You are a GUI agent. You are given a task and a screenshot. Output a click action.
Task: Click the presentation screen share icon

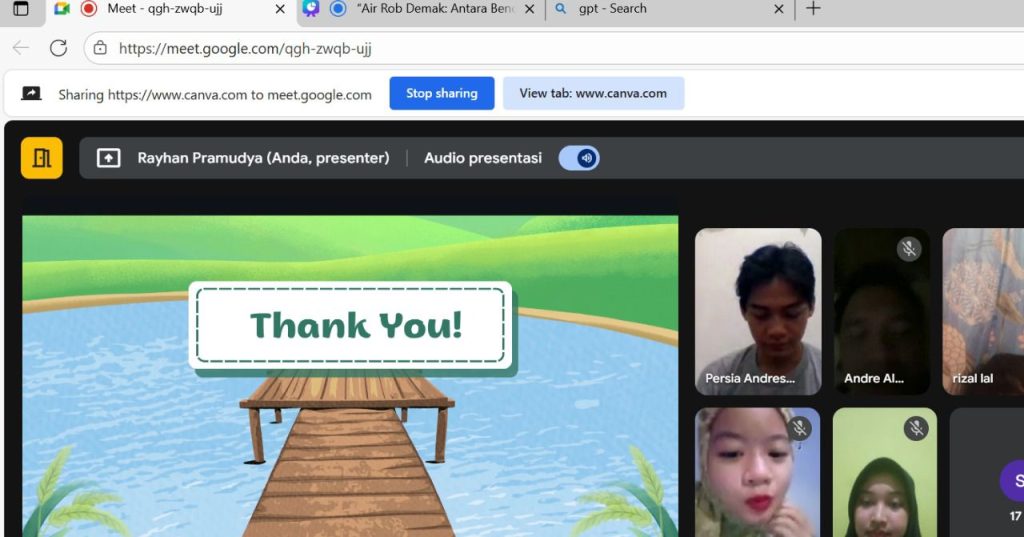108,158
